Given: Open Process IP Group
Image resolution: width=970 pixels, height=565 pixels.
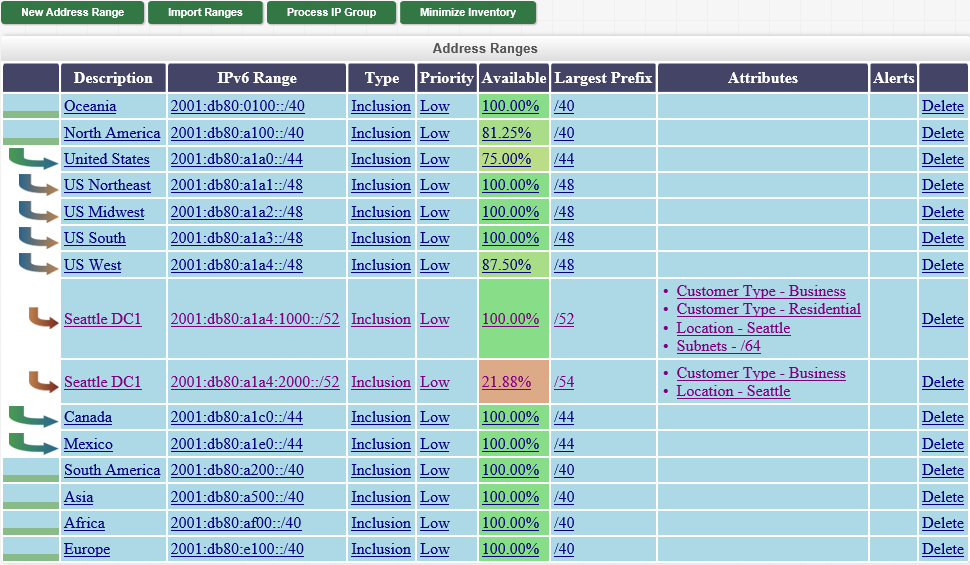Looking at the screenshot, I should [331, 13].
